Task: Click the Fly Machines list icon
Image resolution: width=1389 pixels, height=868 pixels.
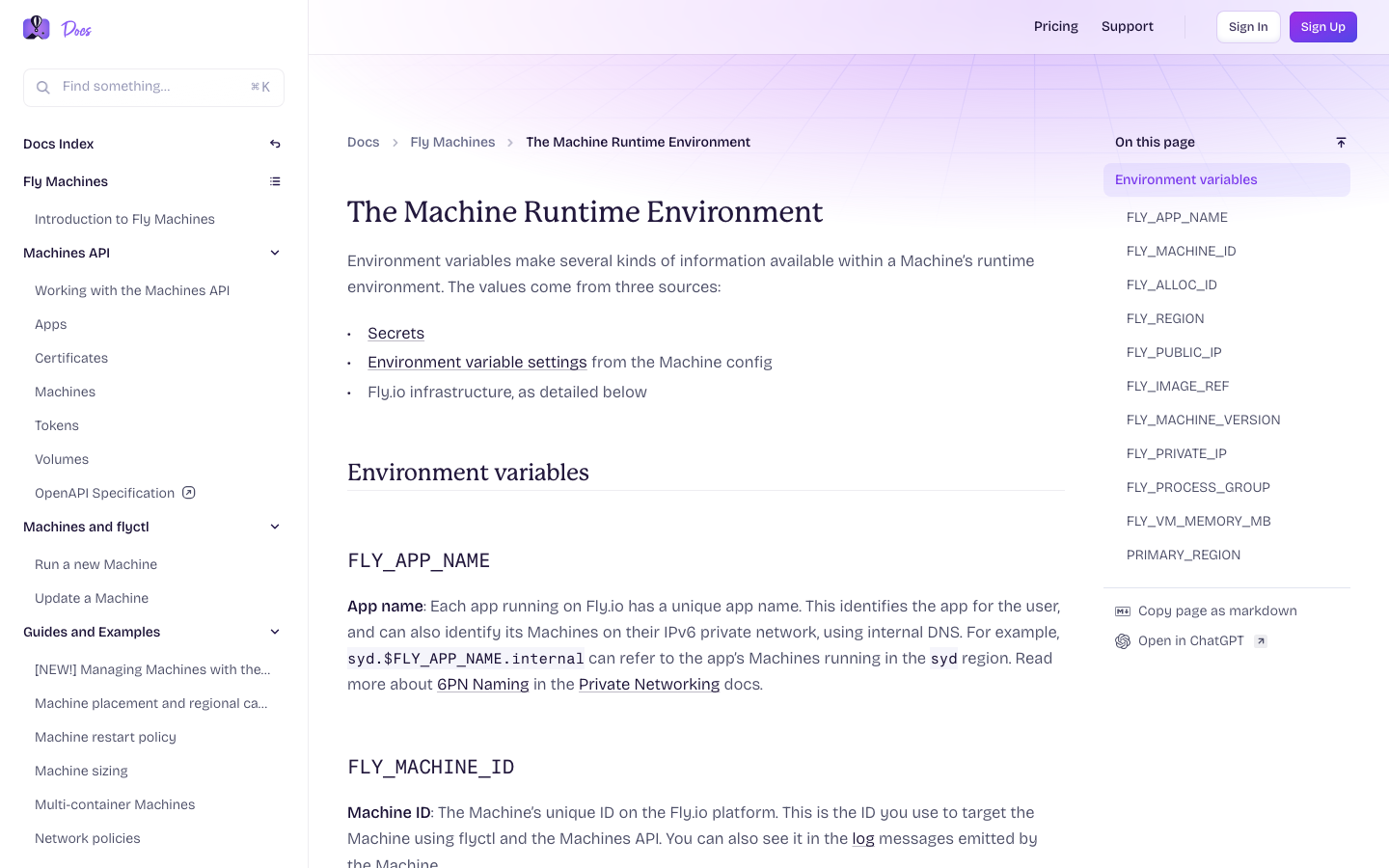Action: [275, 181]
